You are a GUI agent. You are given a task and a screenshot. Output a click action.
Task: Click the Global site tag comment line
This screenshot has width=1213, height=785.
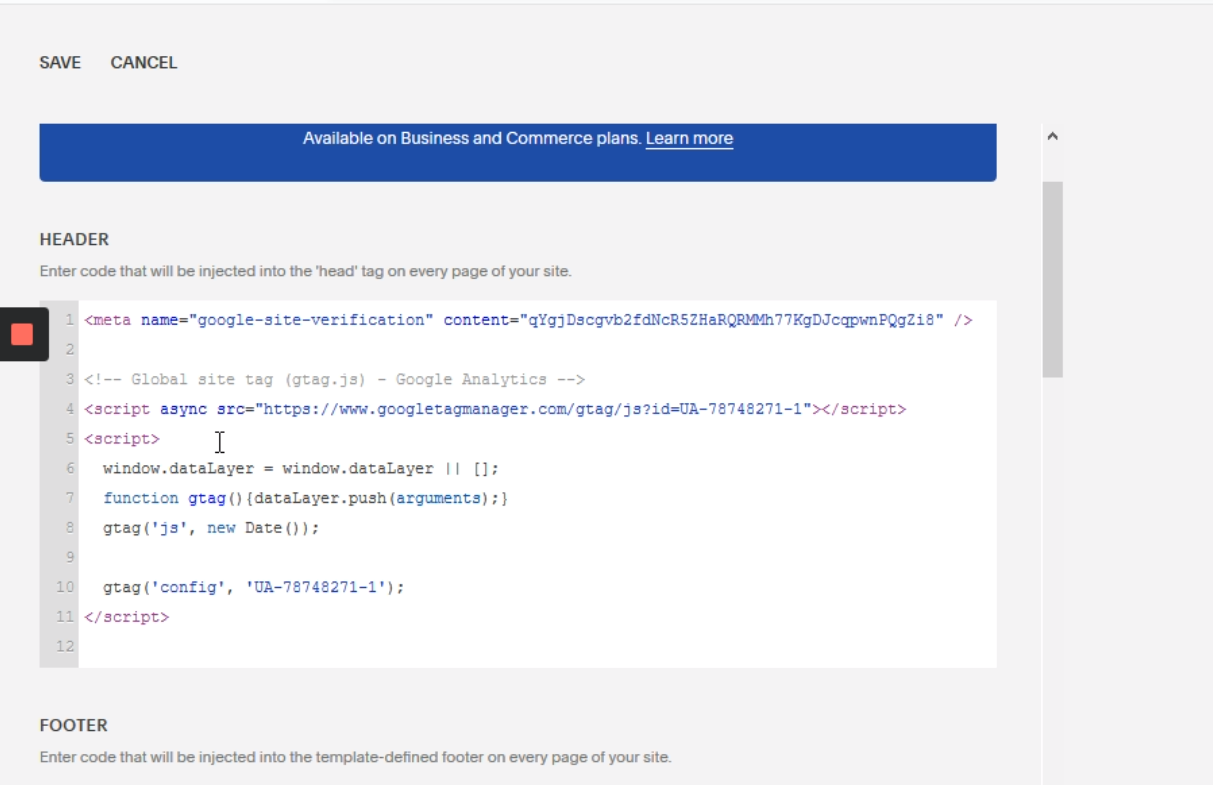[334, 379]
